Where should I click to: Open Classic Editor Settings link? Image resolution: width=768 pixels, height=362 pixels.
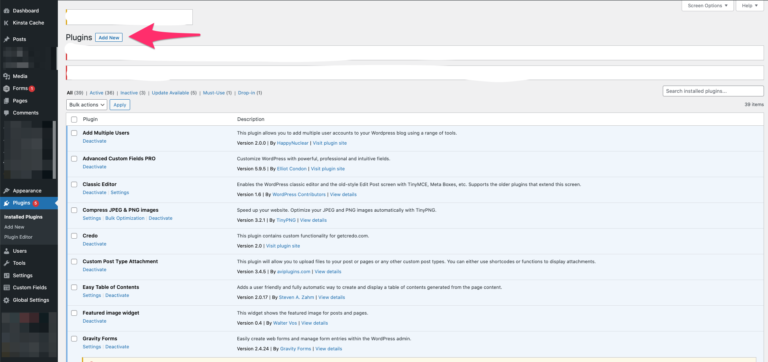click(120, 193)
